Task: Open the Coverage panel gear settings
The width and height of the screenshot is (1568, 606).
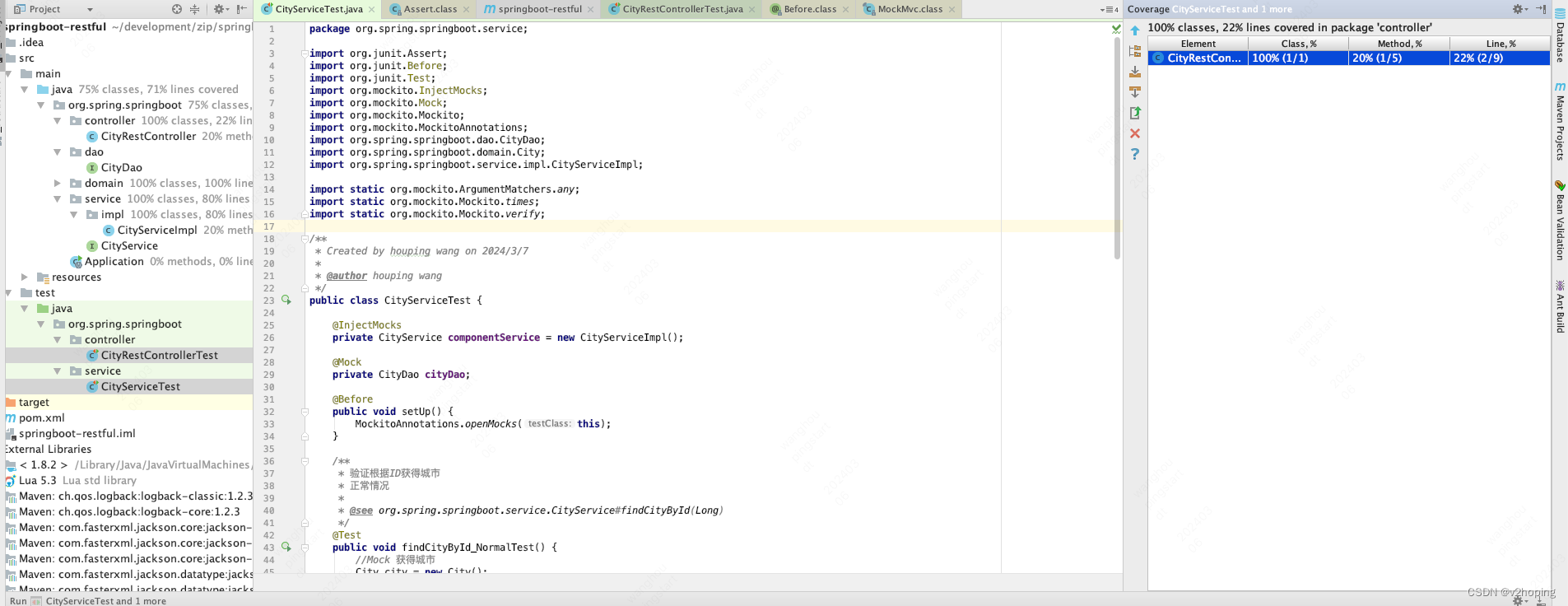Action: point(1519,9)
